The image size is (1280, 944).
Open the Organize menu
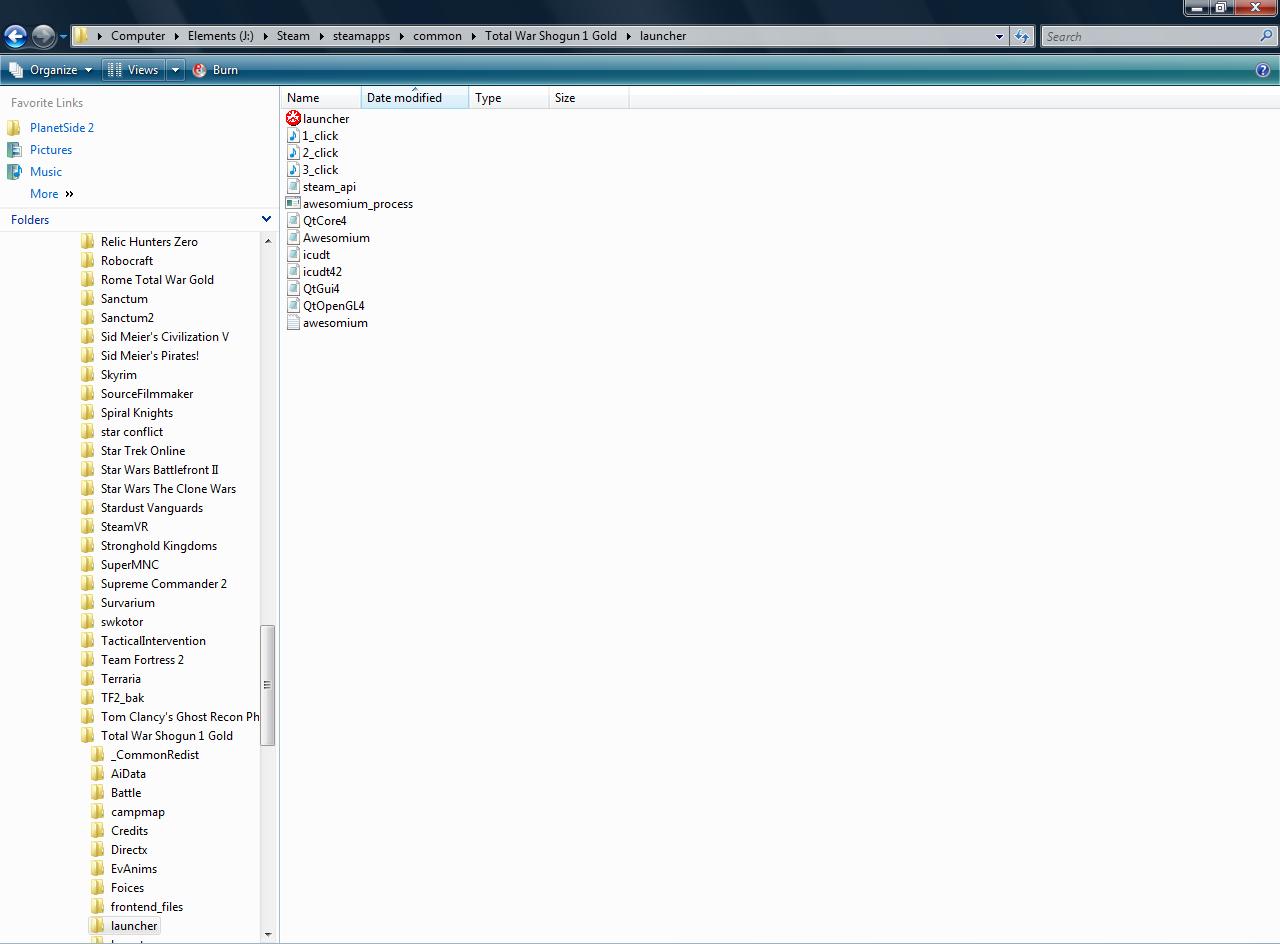[50, 70]
